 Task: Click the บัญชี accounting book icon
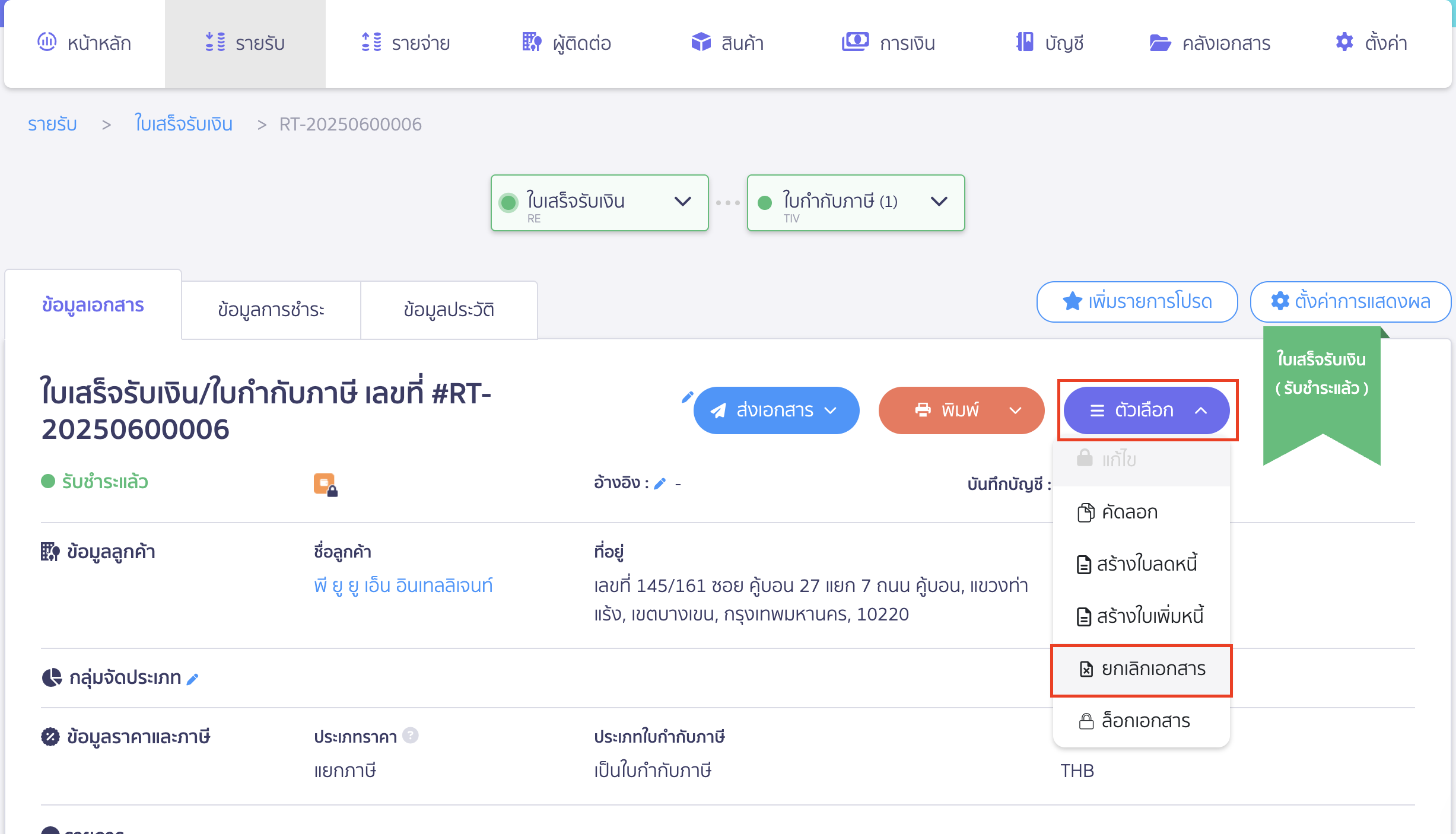1025,42
